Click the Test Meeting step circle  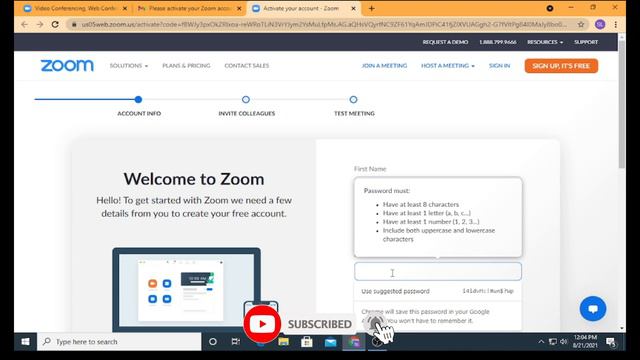point(353,99)
